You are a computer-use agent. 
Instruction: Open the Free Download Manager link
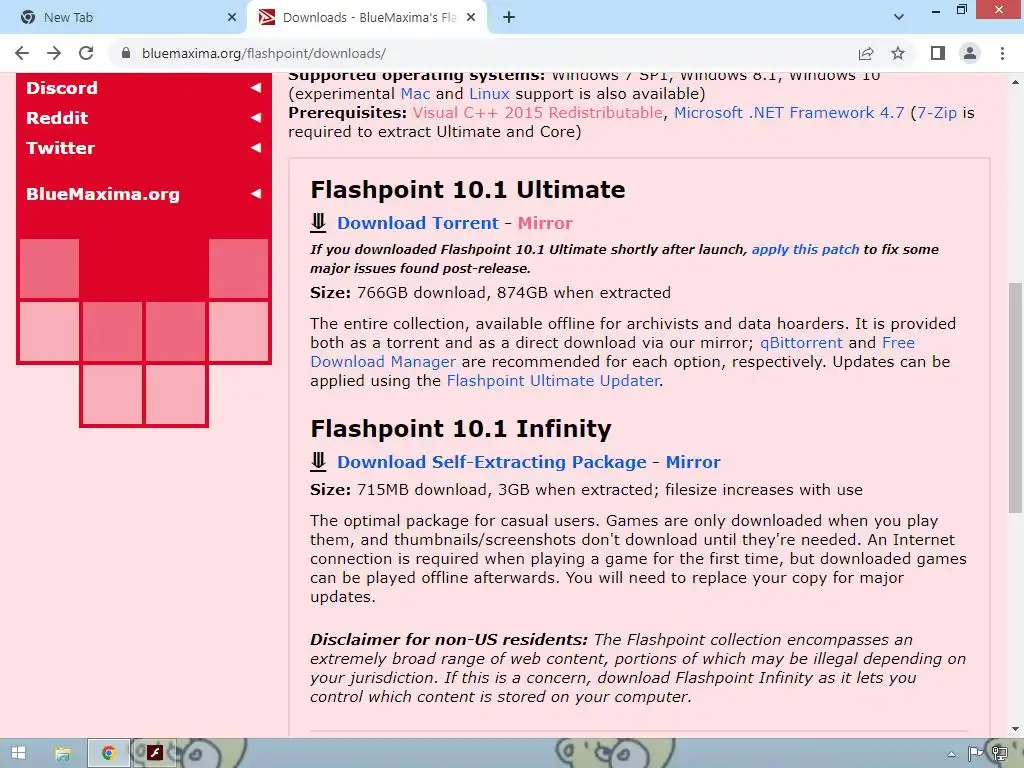tap(383, 362)
